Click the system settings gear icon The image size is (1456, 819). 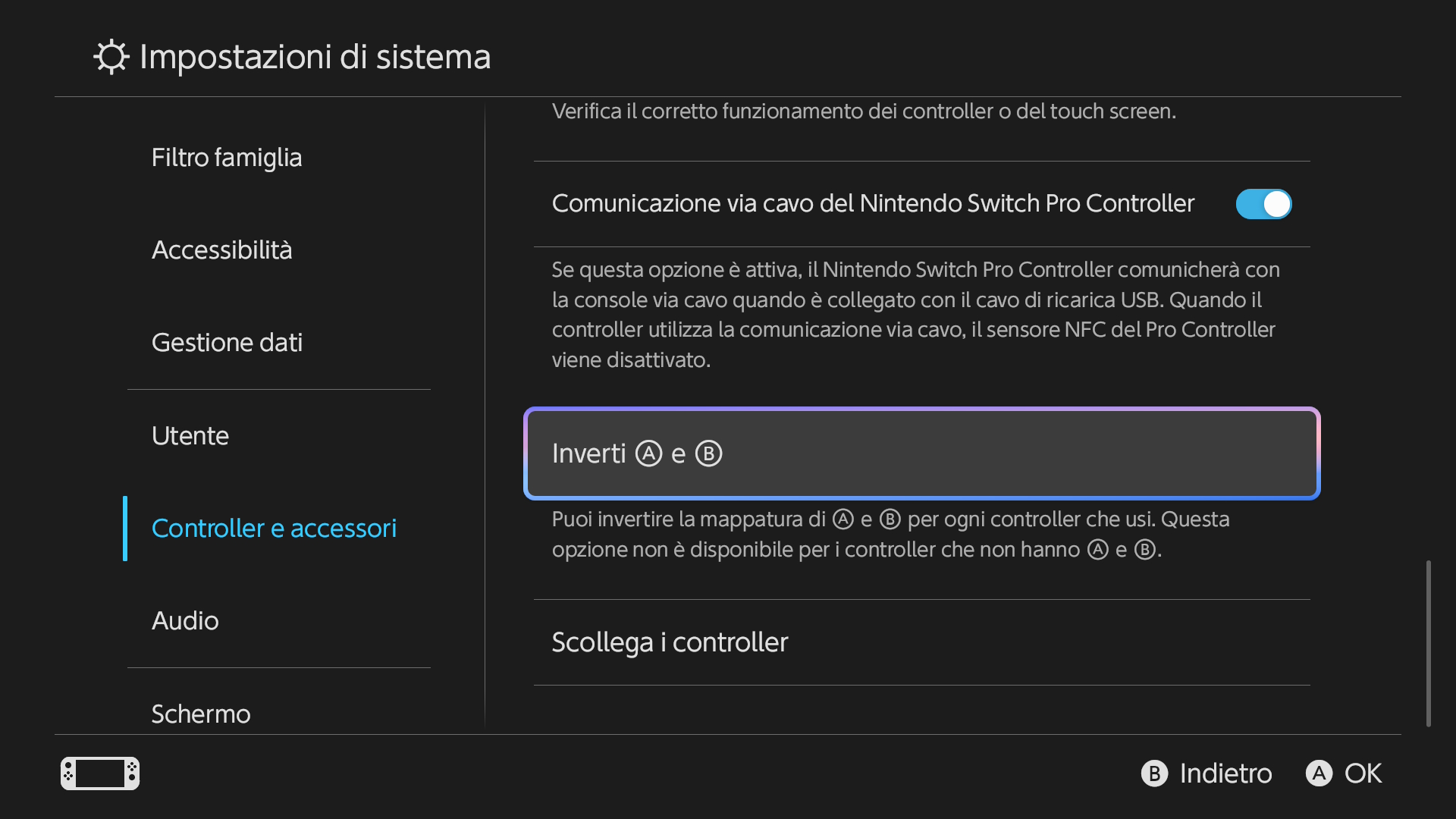coord(111,57)
